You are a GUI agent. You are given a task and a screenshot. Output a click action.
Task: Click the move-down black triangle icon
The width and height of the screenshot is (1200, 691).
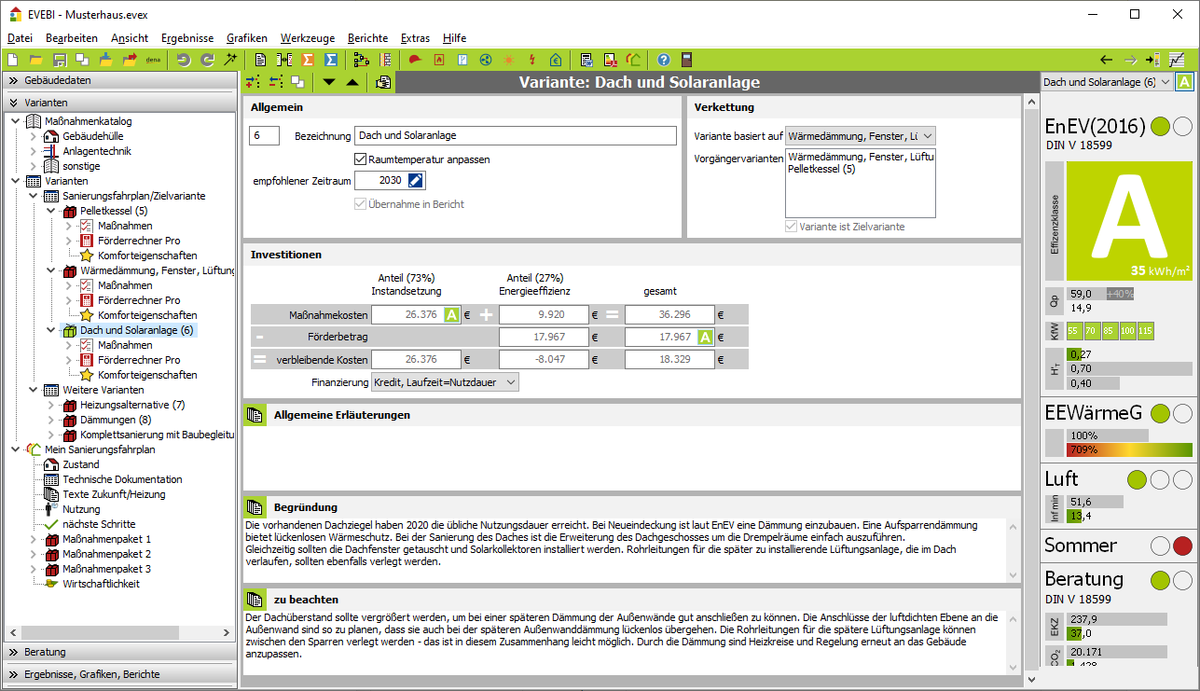329,82
